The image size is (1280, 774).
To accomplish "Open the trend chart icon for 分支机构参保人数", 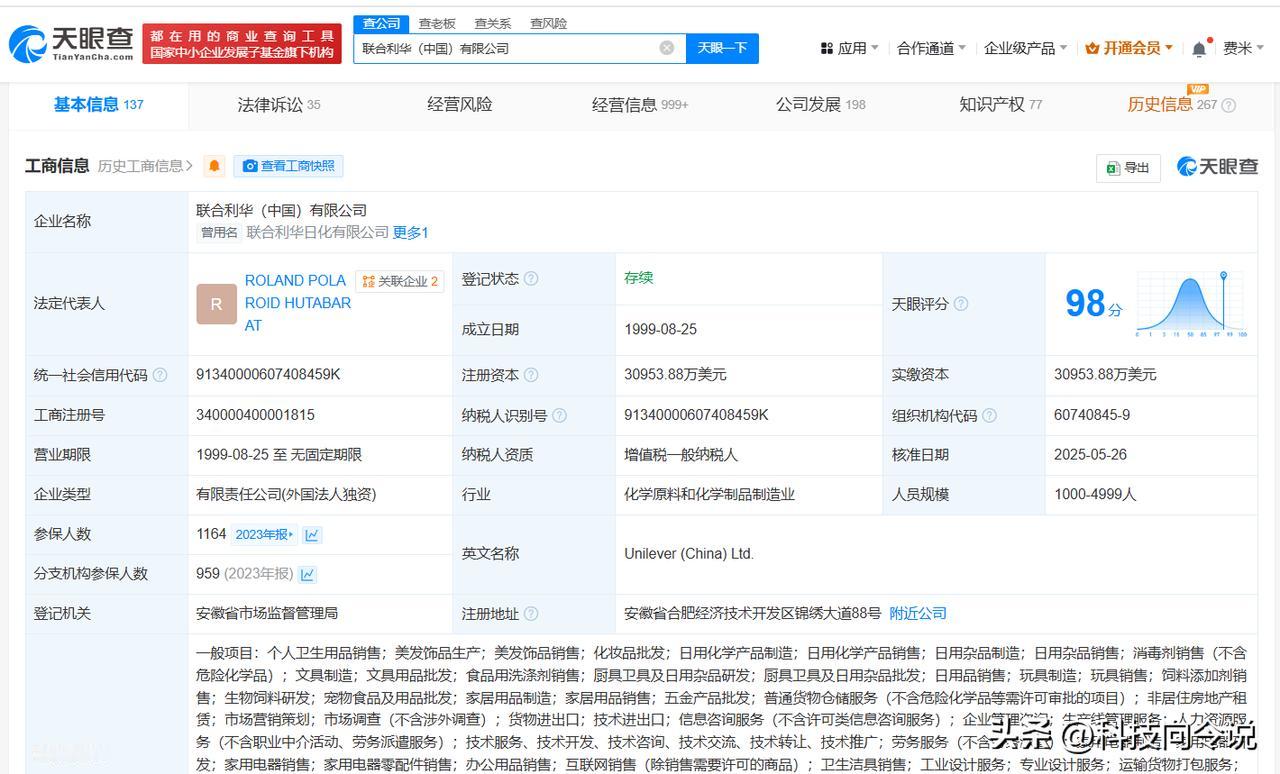I will click(307, 575).
